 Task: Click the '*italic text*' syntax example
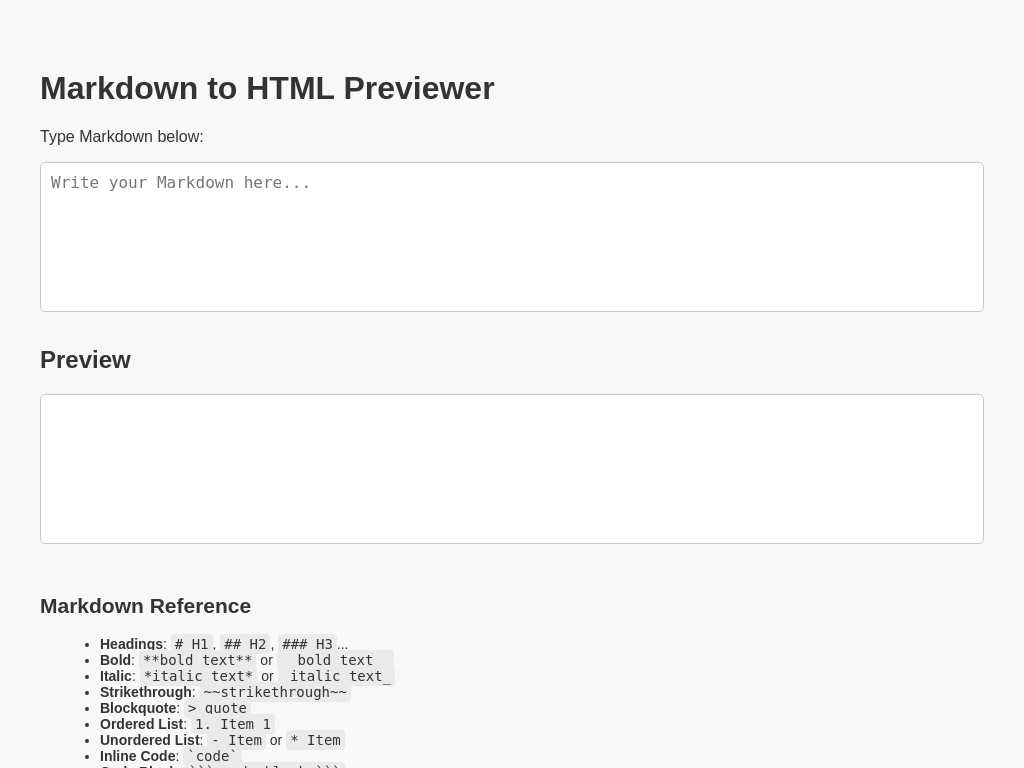198,676
